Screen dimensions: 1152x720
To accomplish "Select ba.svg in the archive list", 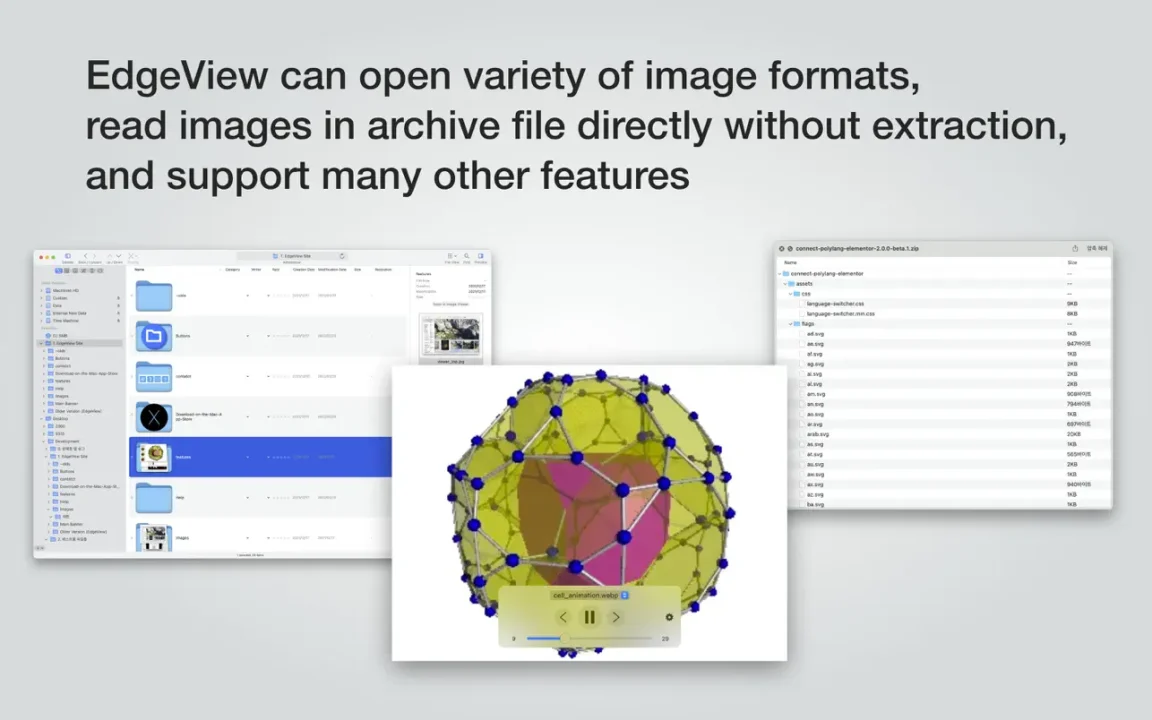I will point(815,505).
